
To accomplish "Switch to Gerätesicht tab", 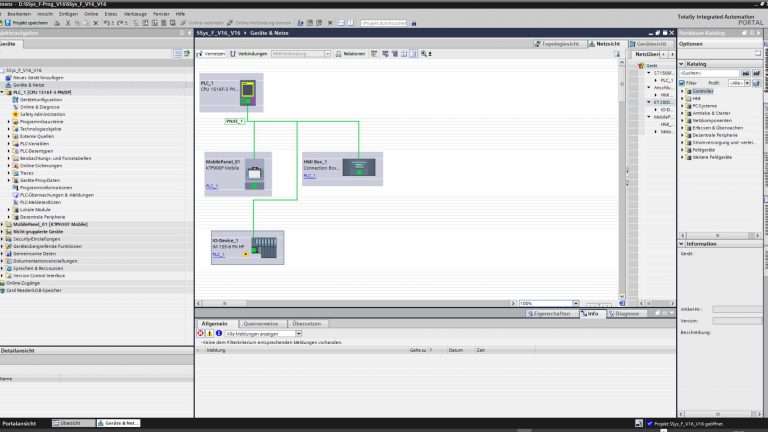I will 648,44.
